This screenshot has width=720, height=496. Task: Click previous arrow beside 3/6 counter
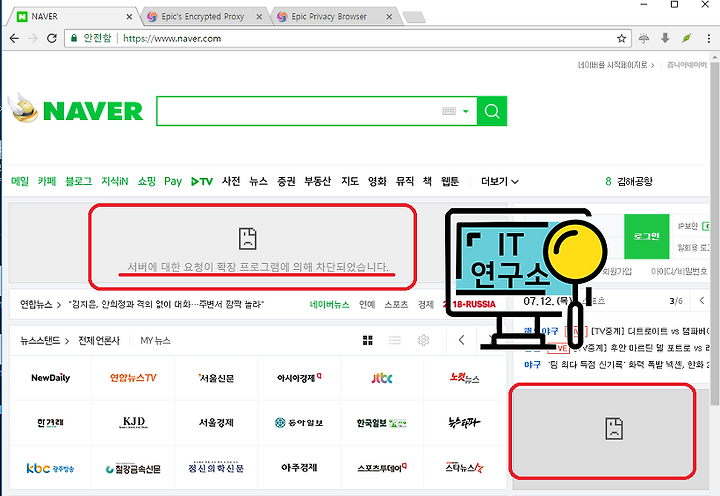[702, 301]
